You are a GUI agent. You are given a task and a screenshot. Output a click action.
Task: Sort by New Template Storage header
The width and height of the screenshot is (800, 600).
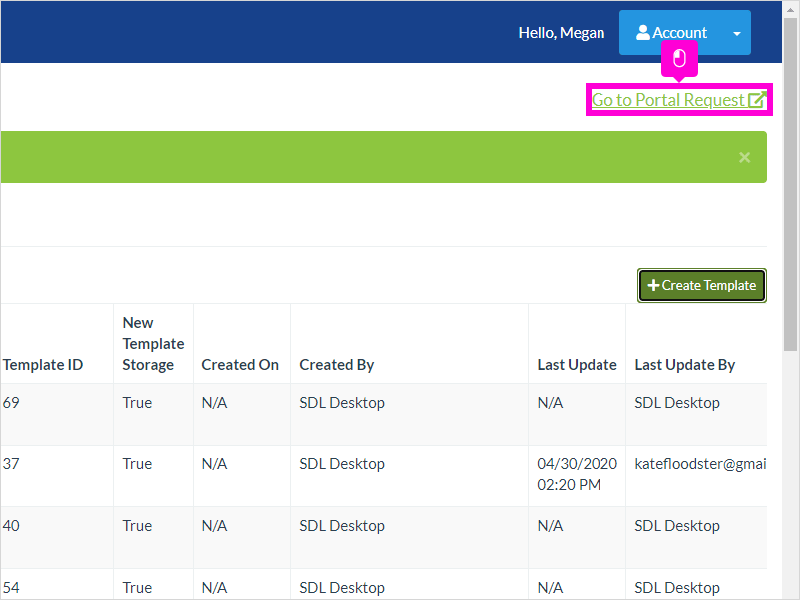pyautogui.click(x=153, y=344)
